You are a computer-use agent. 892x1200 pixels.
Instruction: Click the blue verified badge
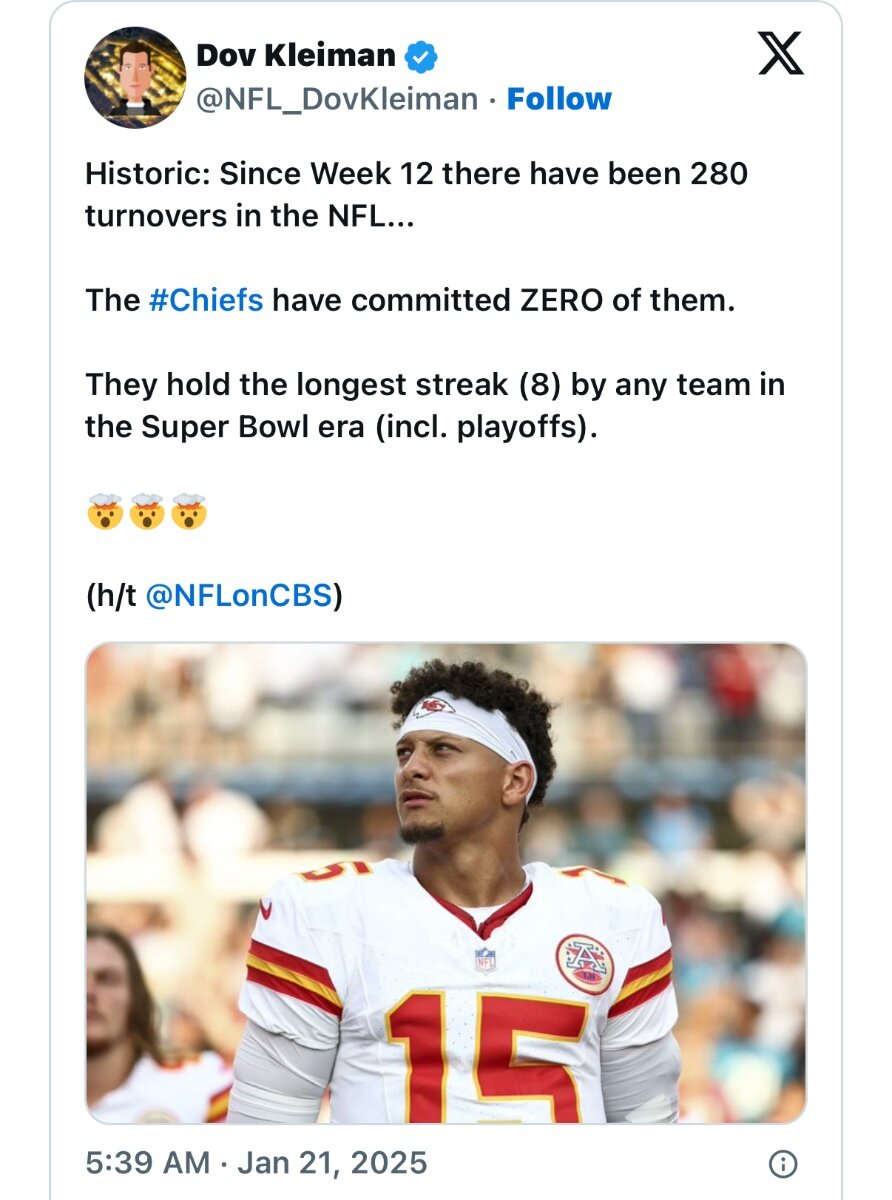tap(421, 57)
